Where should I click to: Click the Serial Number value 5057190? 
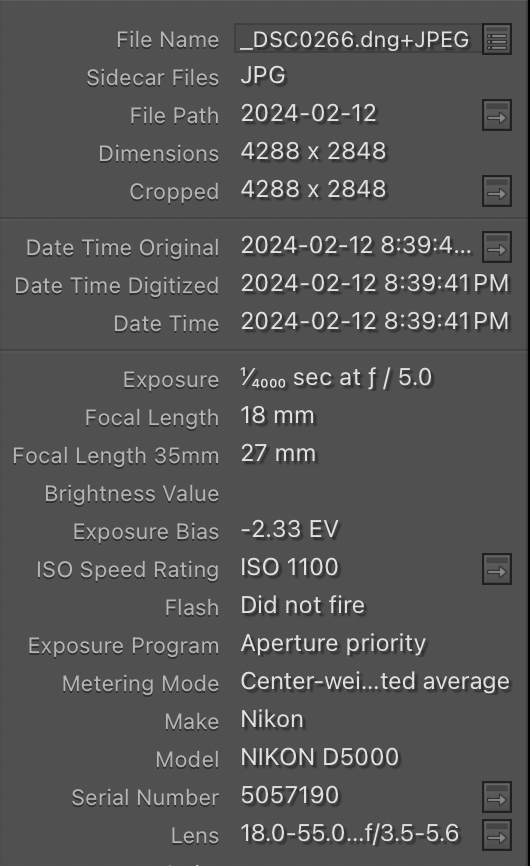(x=290, y=795)
